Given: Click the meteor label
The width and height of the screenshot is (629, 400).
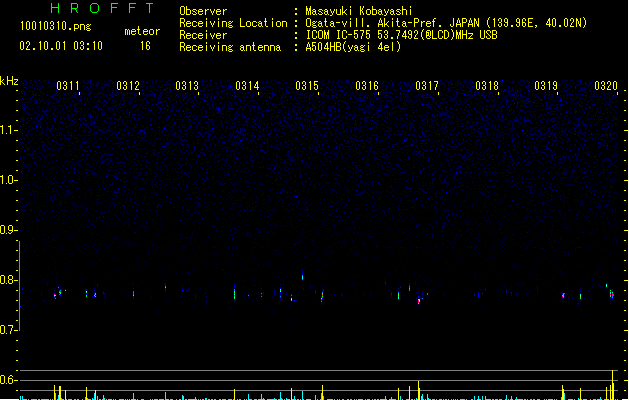Looking at the screenshot, I should coord(142,31).
